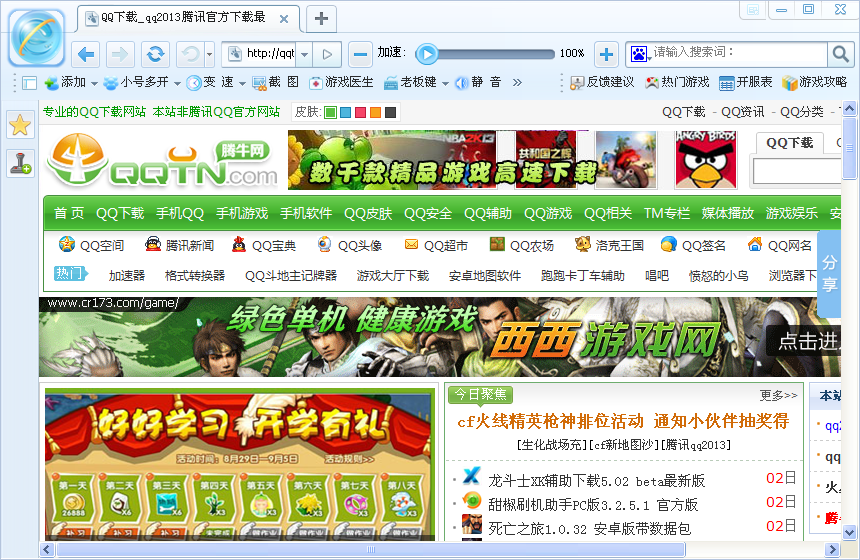Expand the 小号多开 dropdown arrow
The width and height of the screenshot is (860, 560).
177,83
